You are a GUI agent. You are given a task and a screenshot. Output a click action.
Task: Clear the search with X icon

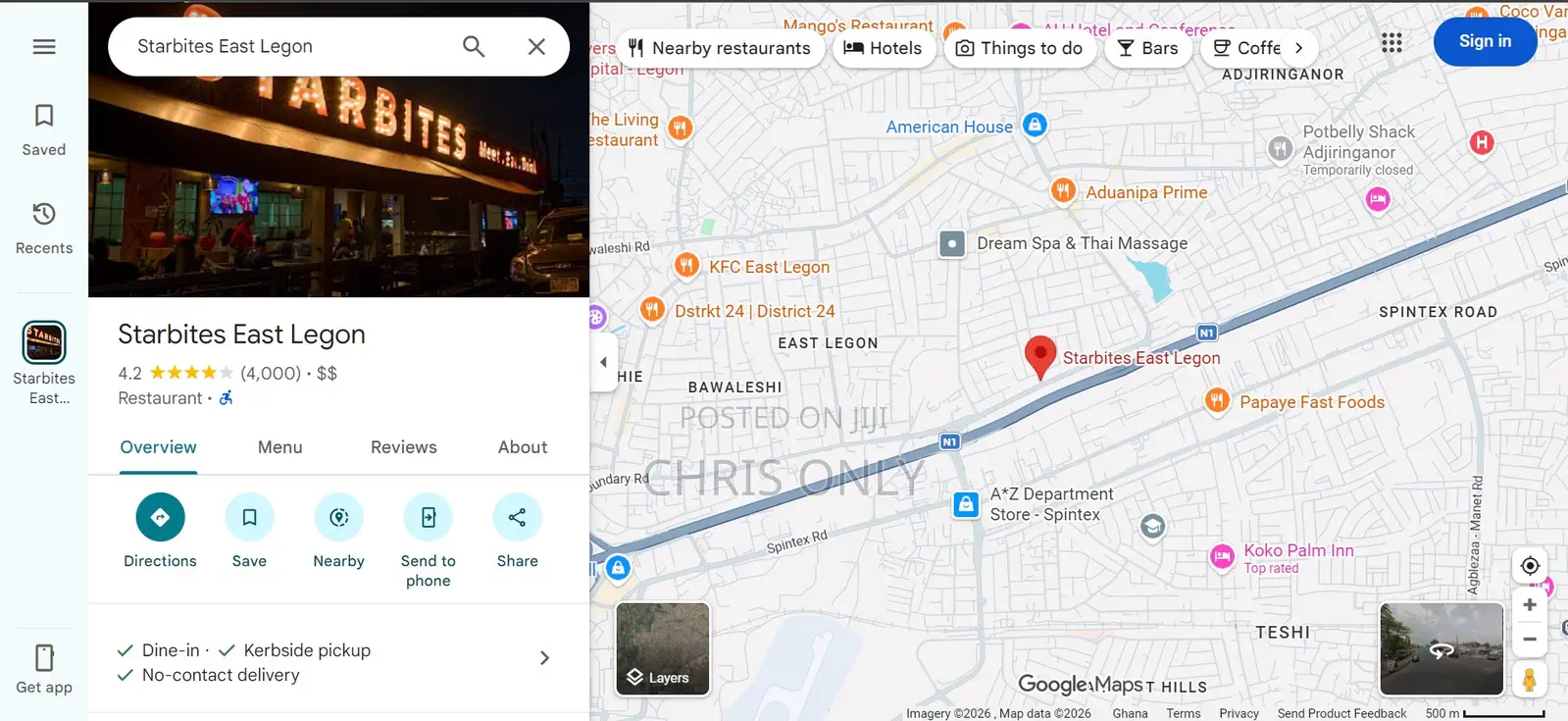(536, 46)
